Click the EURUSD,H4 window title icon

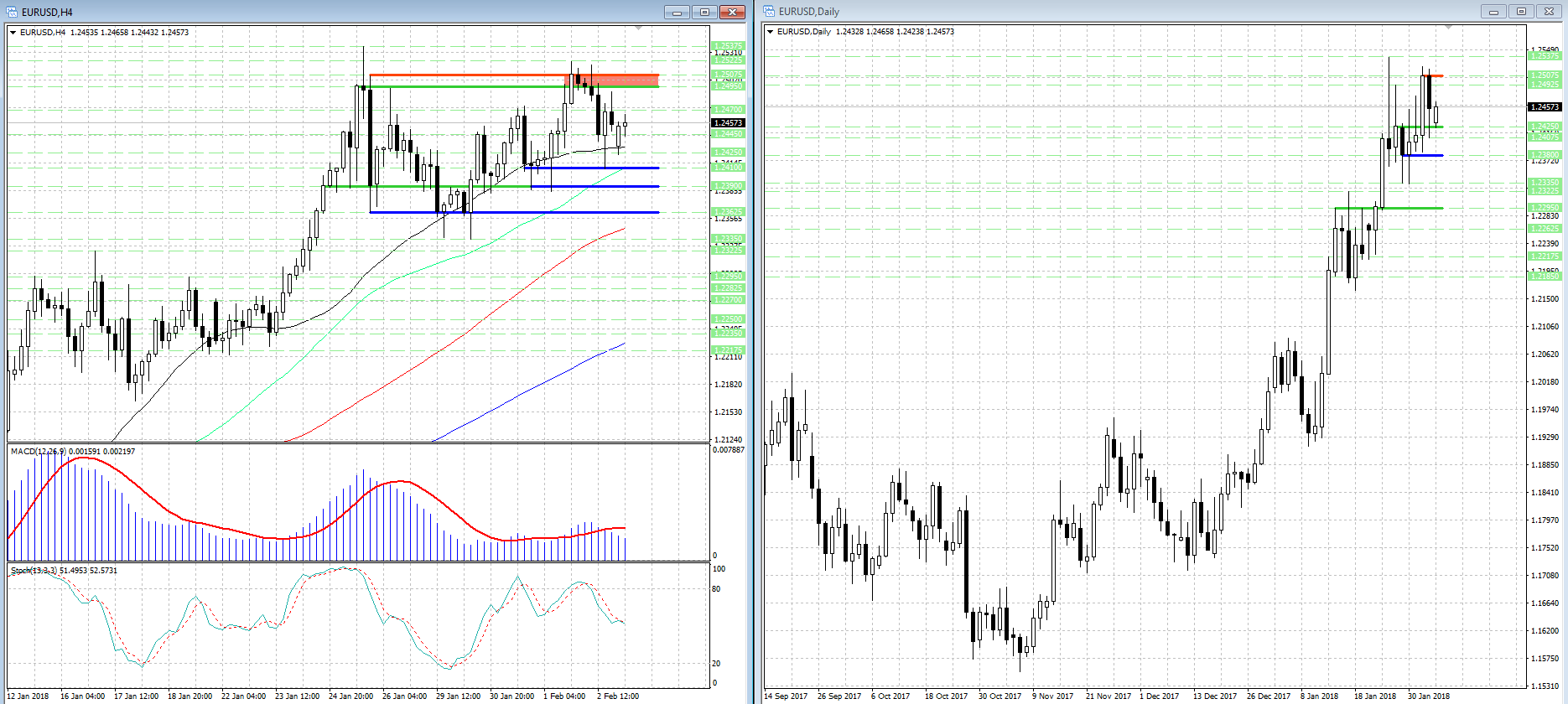coord(12,12)
